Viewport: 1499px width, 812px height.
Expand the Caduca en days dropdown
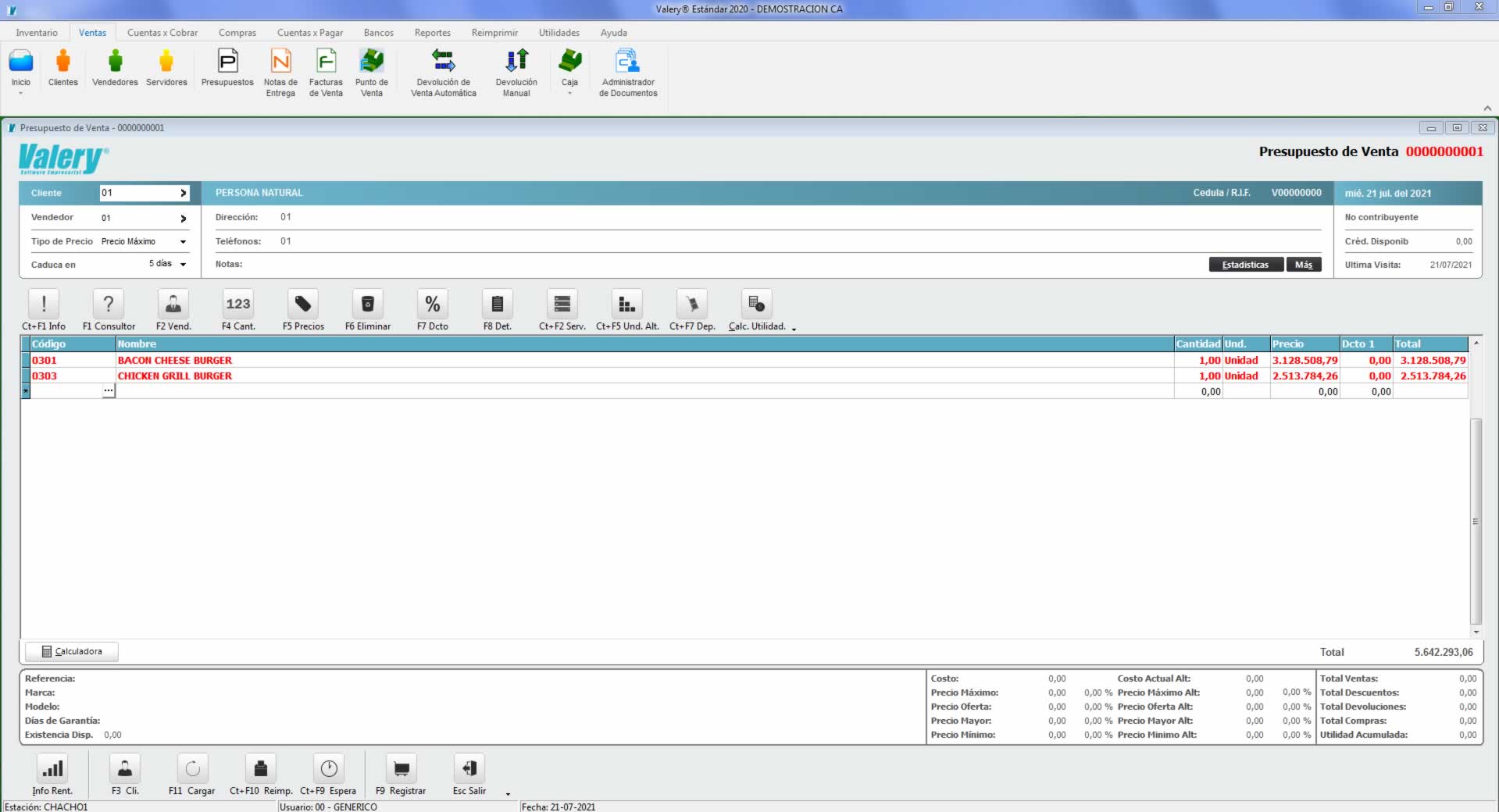pyautogui.click(x=184, y=265)
